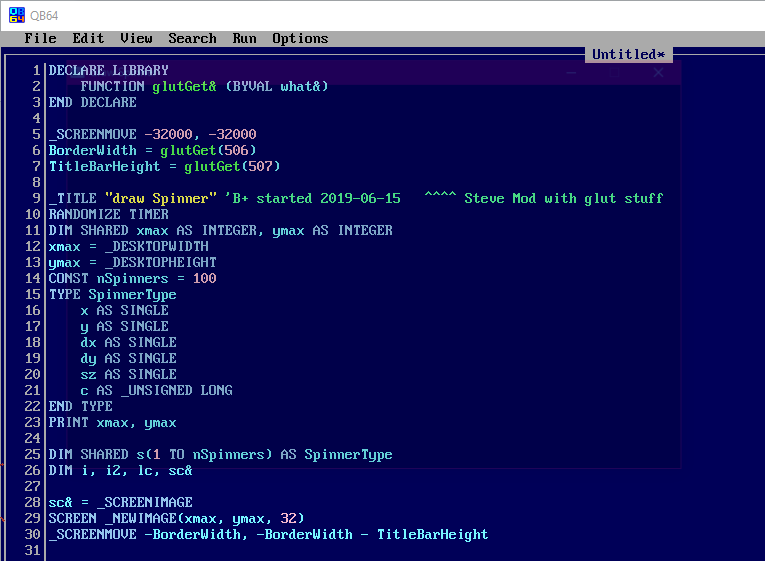
Task: Place cursor on SCREEN _NEWIMAGE line
Action: point(176,518)
